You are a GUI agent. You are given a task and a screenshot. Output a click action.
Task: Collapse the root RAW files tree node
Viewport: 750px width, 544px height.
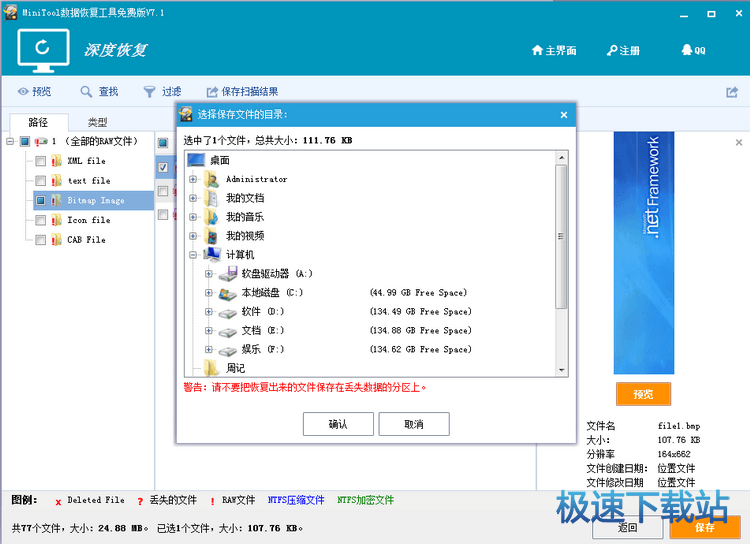(x=10, y=141)
